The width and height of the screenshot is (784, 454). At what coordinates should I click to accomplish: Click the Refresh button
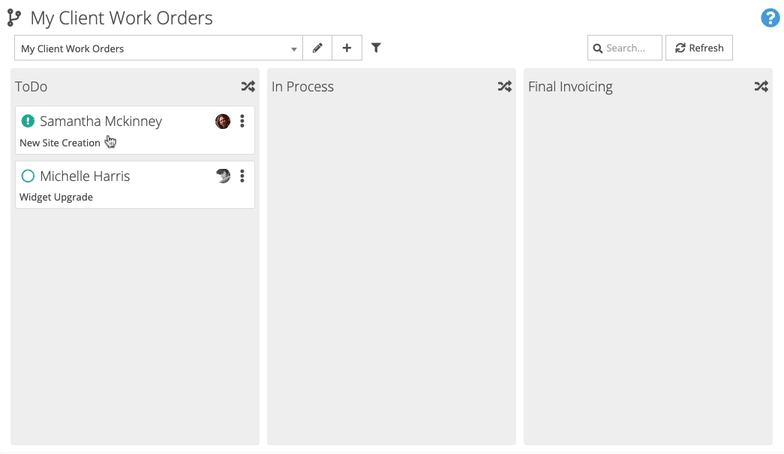[699, 48]
